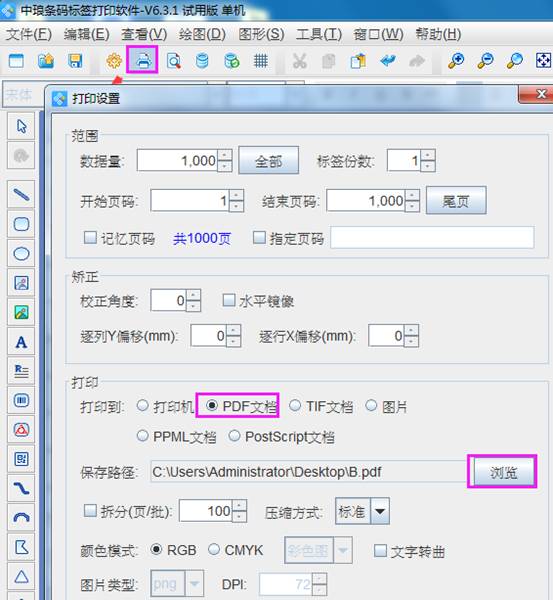Select the ellipse drawing tool

point(21,253)
